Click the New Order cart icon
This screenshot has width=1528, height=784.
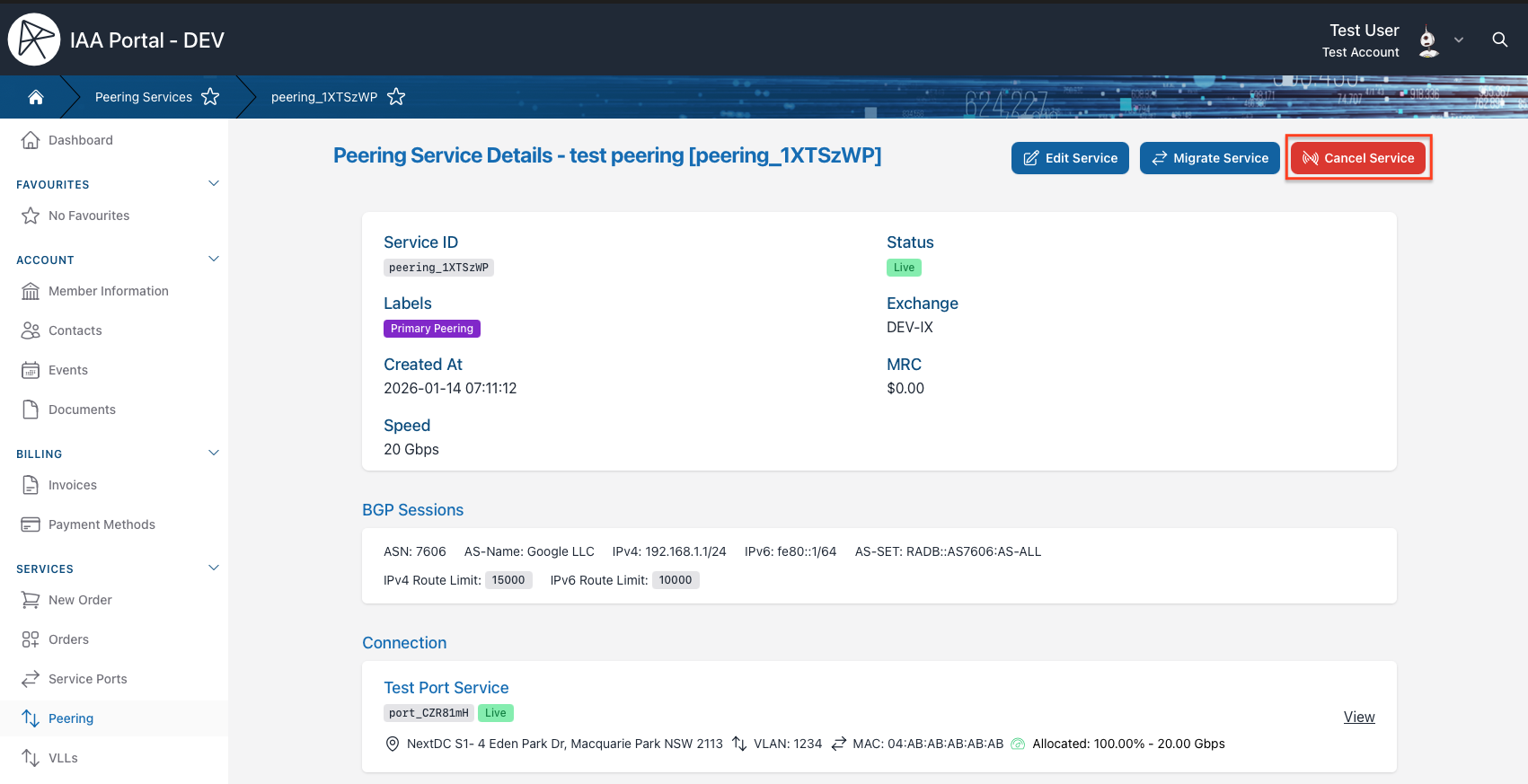click(x=31, y=600)
